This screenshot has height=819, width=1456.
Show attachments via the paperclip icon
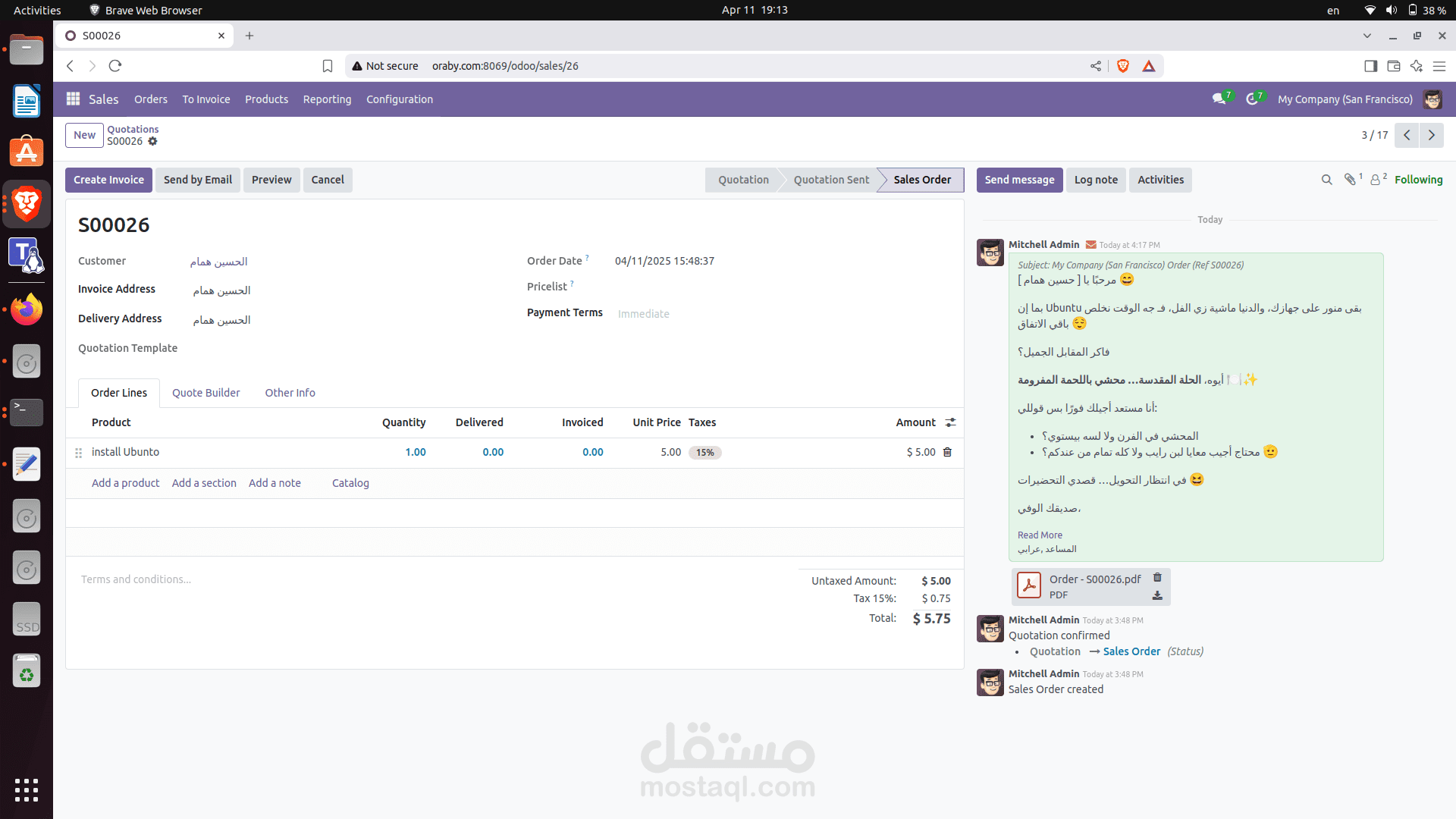[1350, 180]
